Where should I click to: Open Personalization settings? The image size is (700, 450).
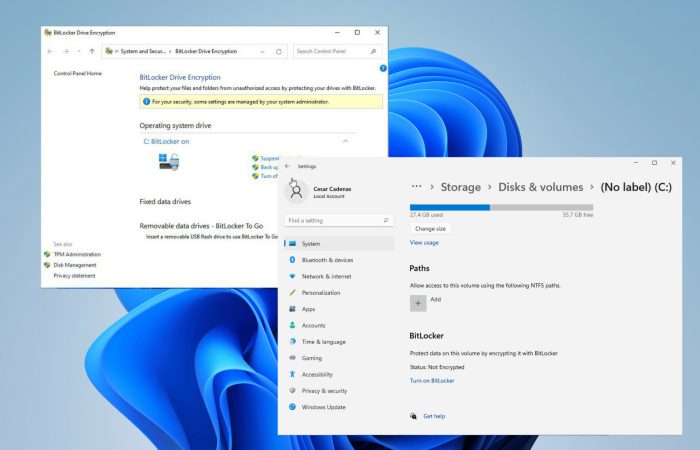pyautogui.click(x=339, y=292)
